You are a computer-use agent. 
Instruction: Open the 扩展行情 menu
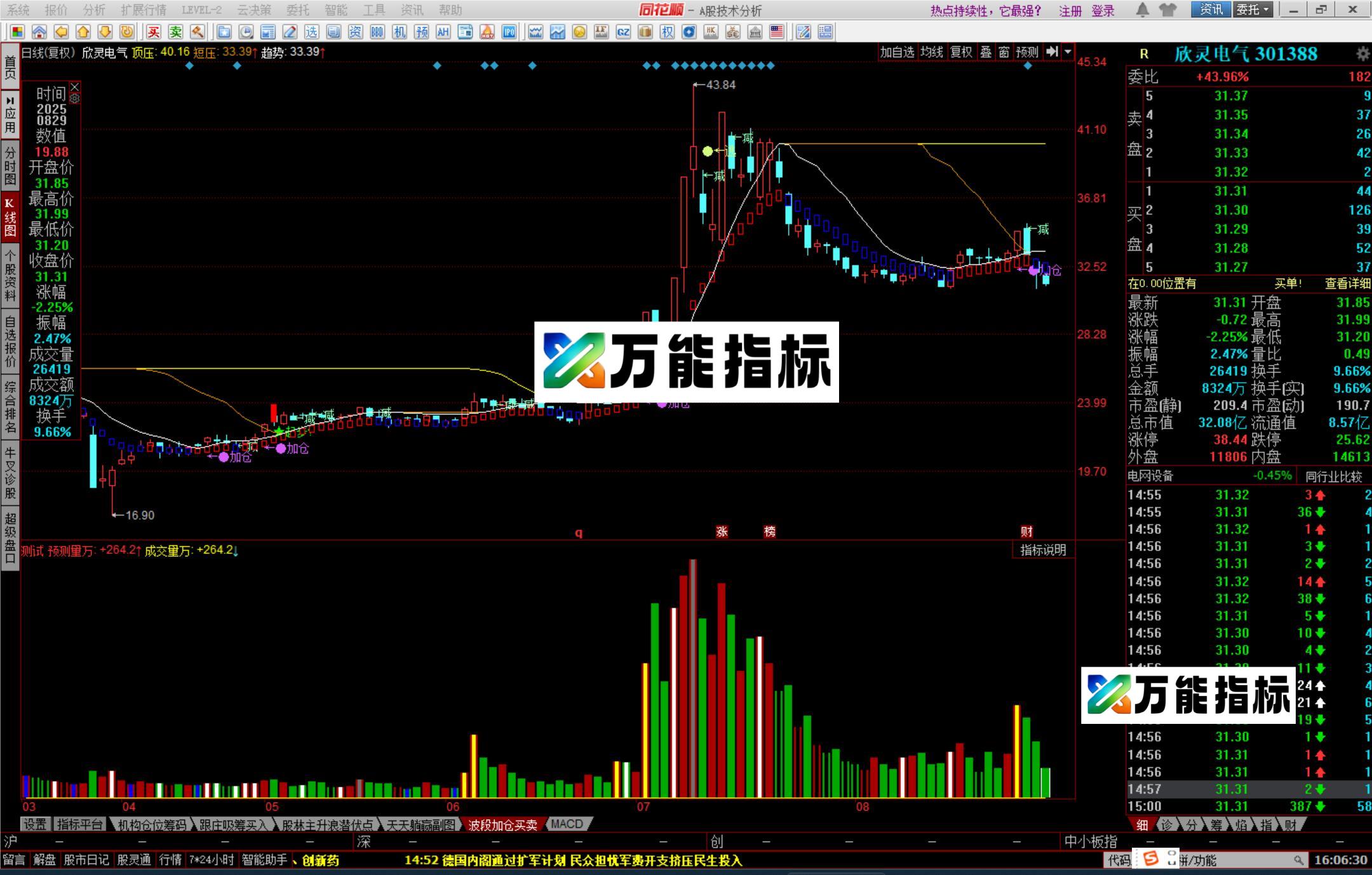144,10
